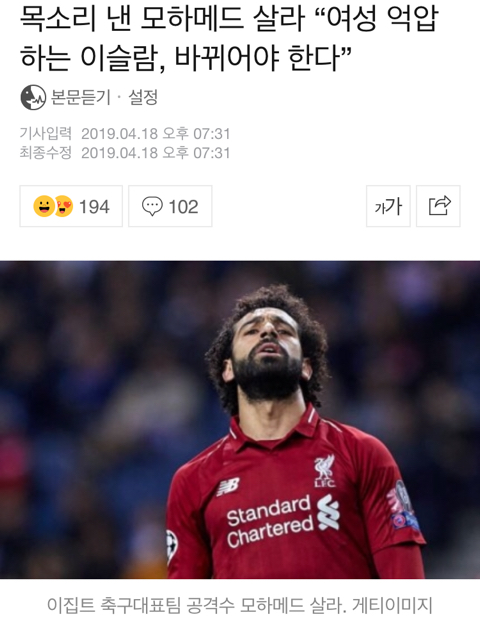480x630 pixels.
Task: Open the 가가 font size option
Action: point(388,206)
